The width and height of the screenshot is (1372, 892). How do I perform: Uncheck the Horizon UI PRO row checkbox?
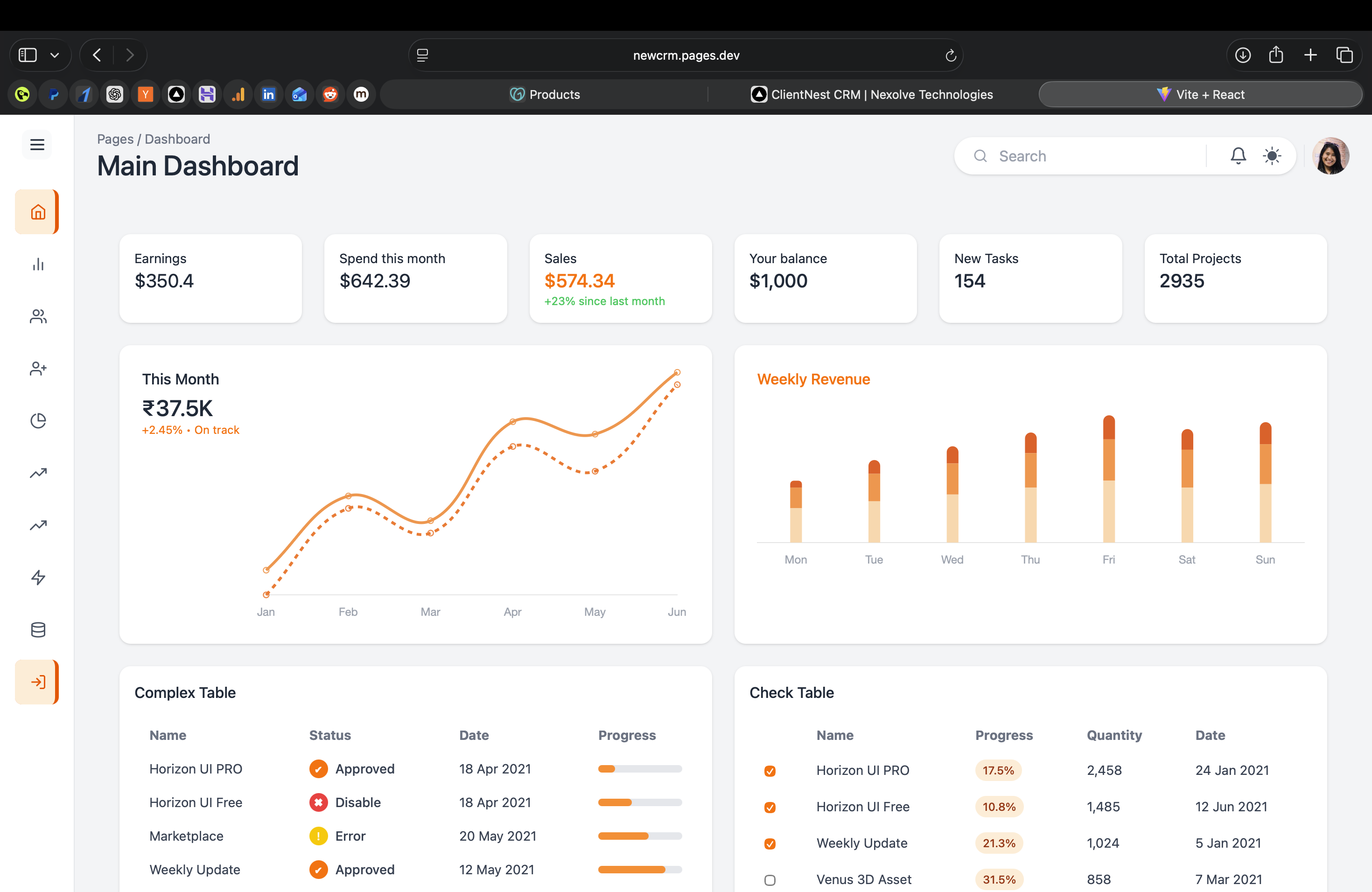point(770,770)
